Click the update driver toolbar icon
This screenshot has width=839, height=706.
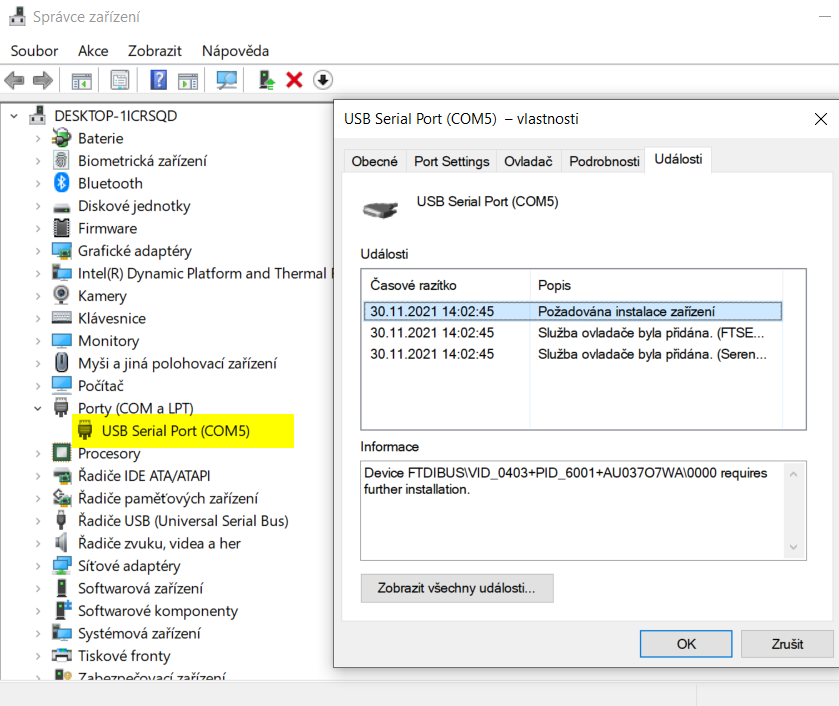click(266, 80)
